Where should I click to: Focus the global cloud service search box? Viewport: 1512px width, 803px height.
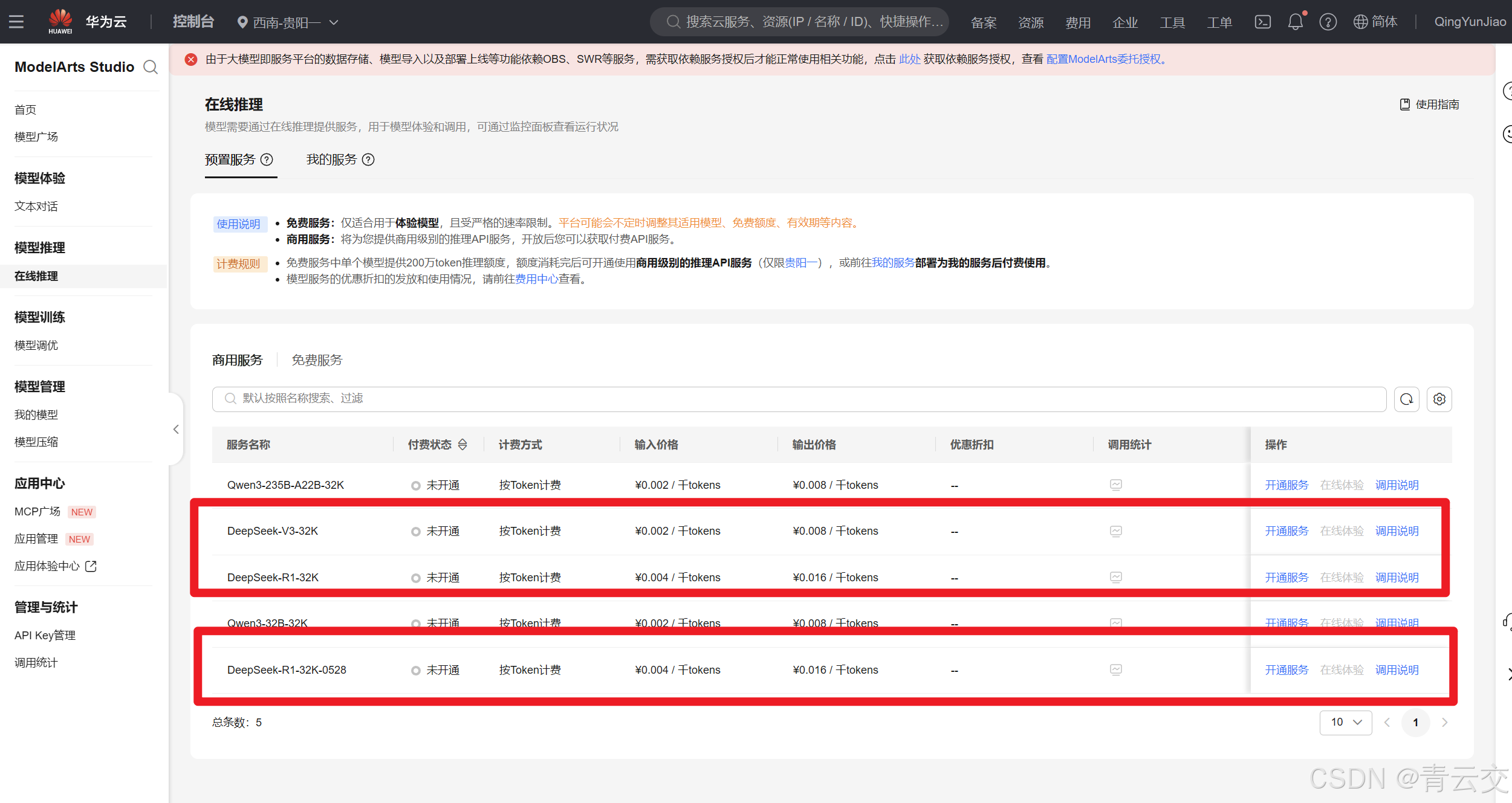(x=799, y=22)
